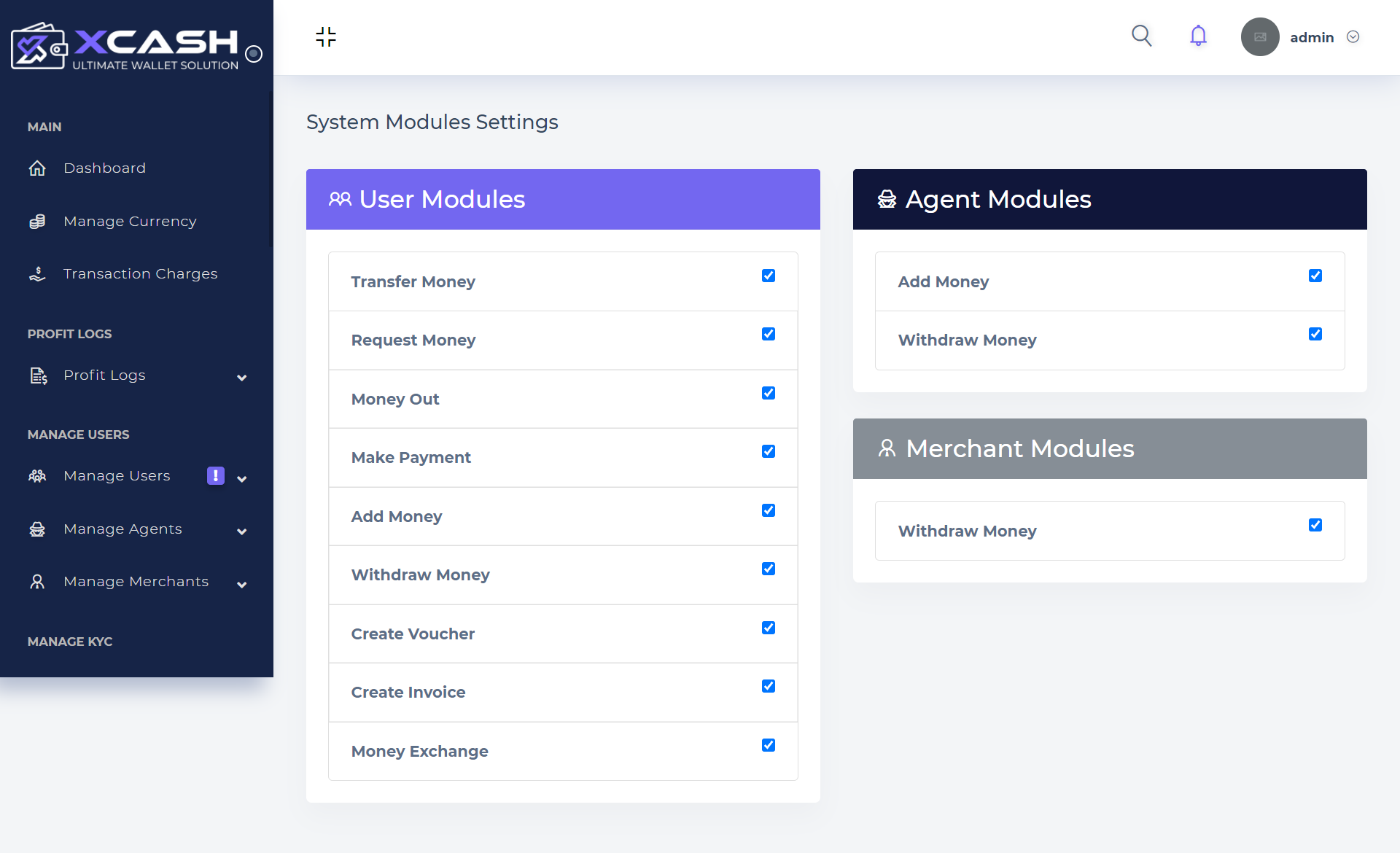Expand the Manage Agents submenu chevron
The height and width of the screenshot is (853, 1400).
(x=242, y=531)
